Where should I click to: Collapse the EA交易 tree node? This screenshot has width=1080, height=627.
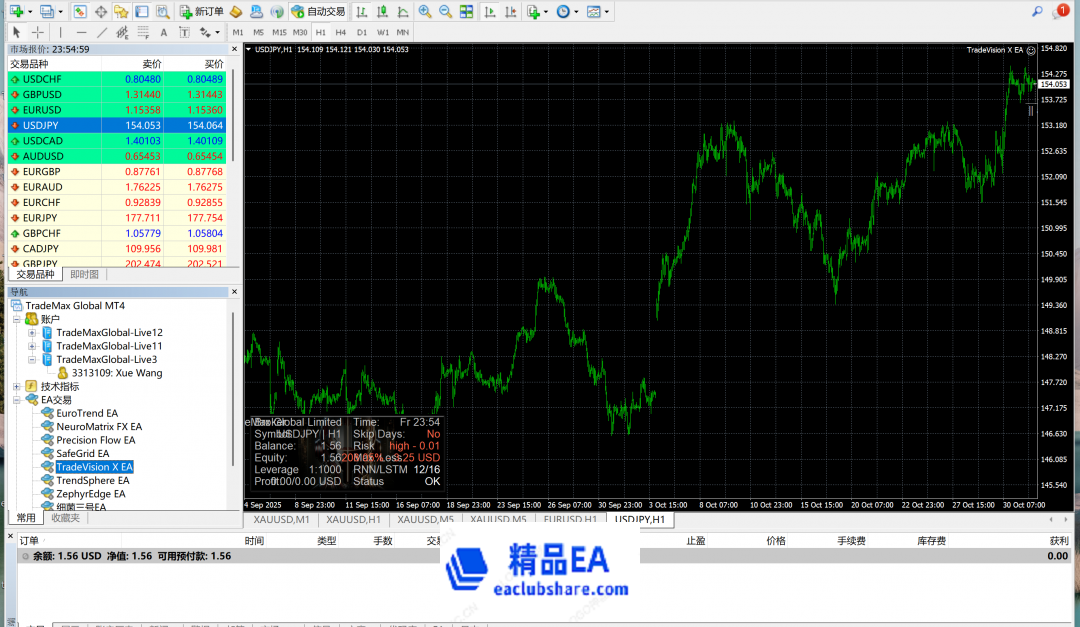pyautogui.click(x=17, y=400)
